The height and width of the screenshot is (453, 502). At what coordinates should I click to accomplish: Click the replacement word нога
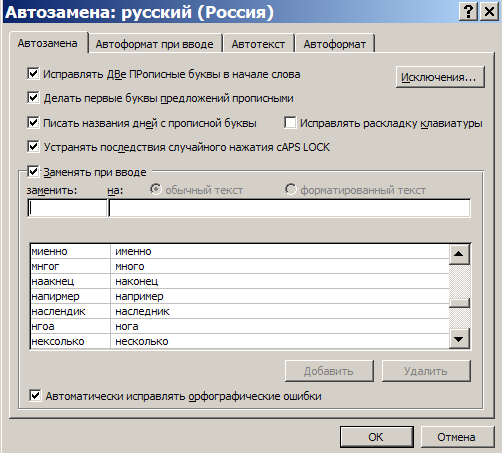coord(127,326)
